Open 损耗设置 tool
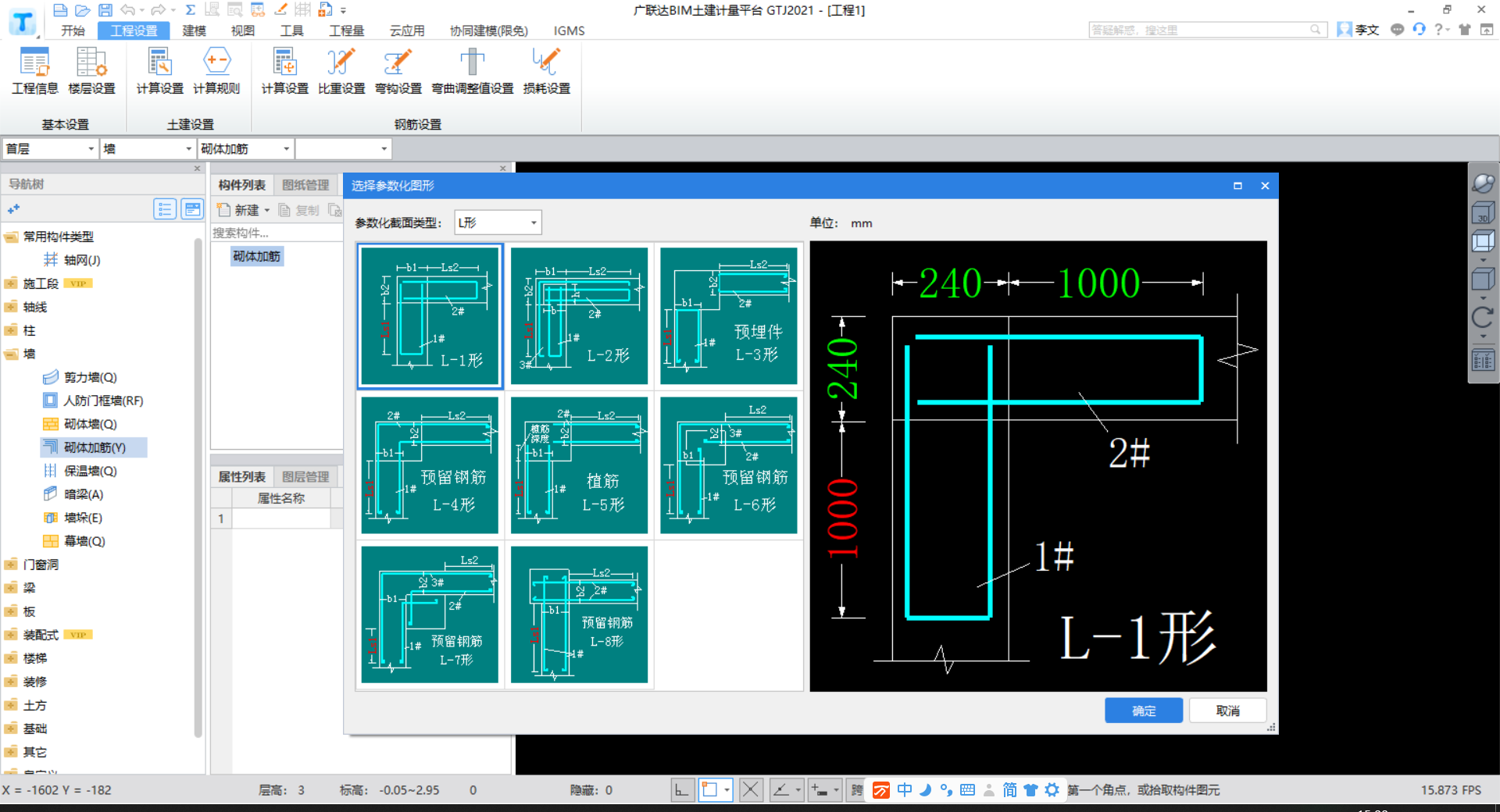The width and height of the screenshot is (1500, 812). tap(546, 72)
